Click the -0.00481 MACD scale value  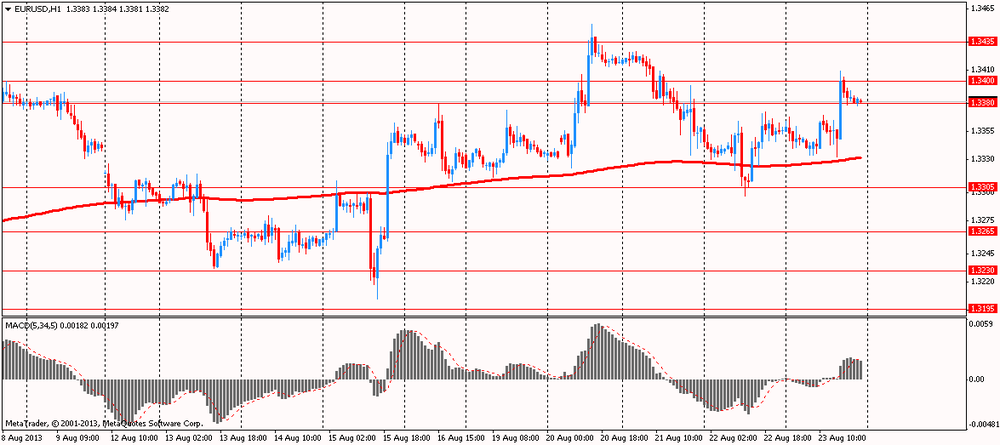pyautogui.click(x=983, y=424)
